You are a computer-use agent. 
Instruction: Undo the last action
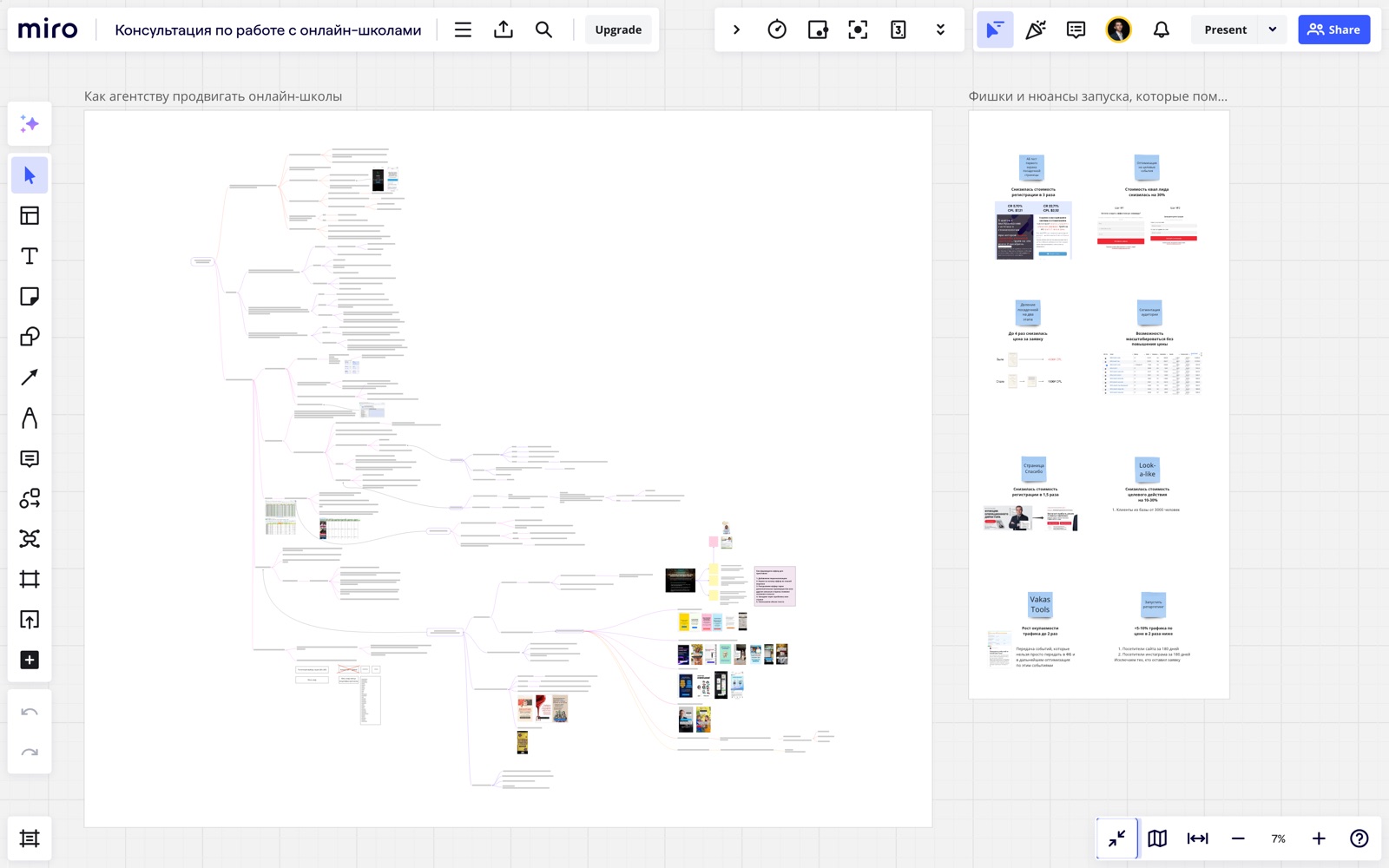point(30,713)
